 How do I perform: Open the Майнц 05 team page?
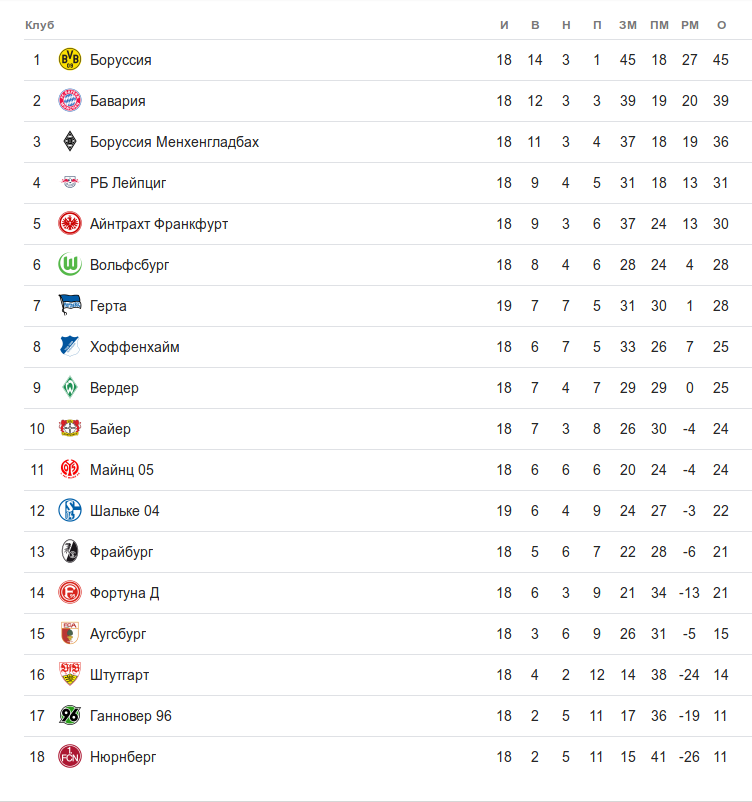[121, 470]
